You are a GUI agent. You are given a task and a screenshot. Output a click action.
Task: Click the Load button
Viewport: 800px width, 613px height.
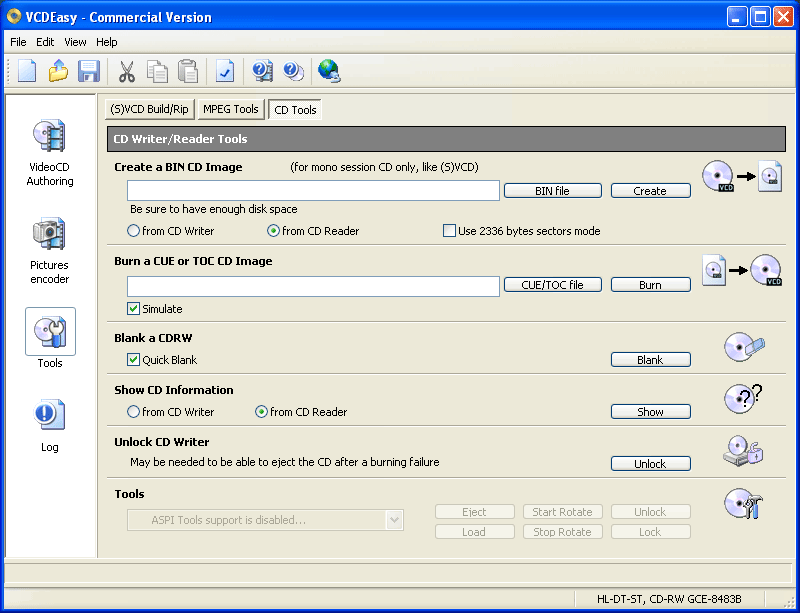pos(474,532)
